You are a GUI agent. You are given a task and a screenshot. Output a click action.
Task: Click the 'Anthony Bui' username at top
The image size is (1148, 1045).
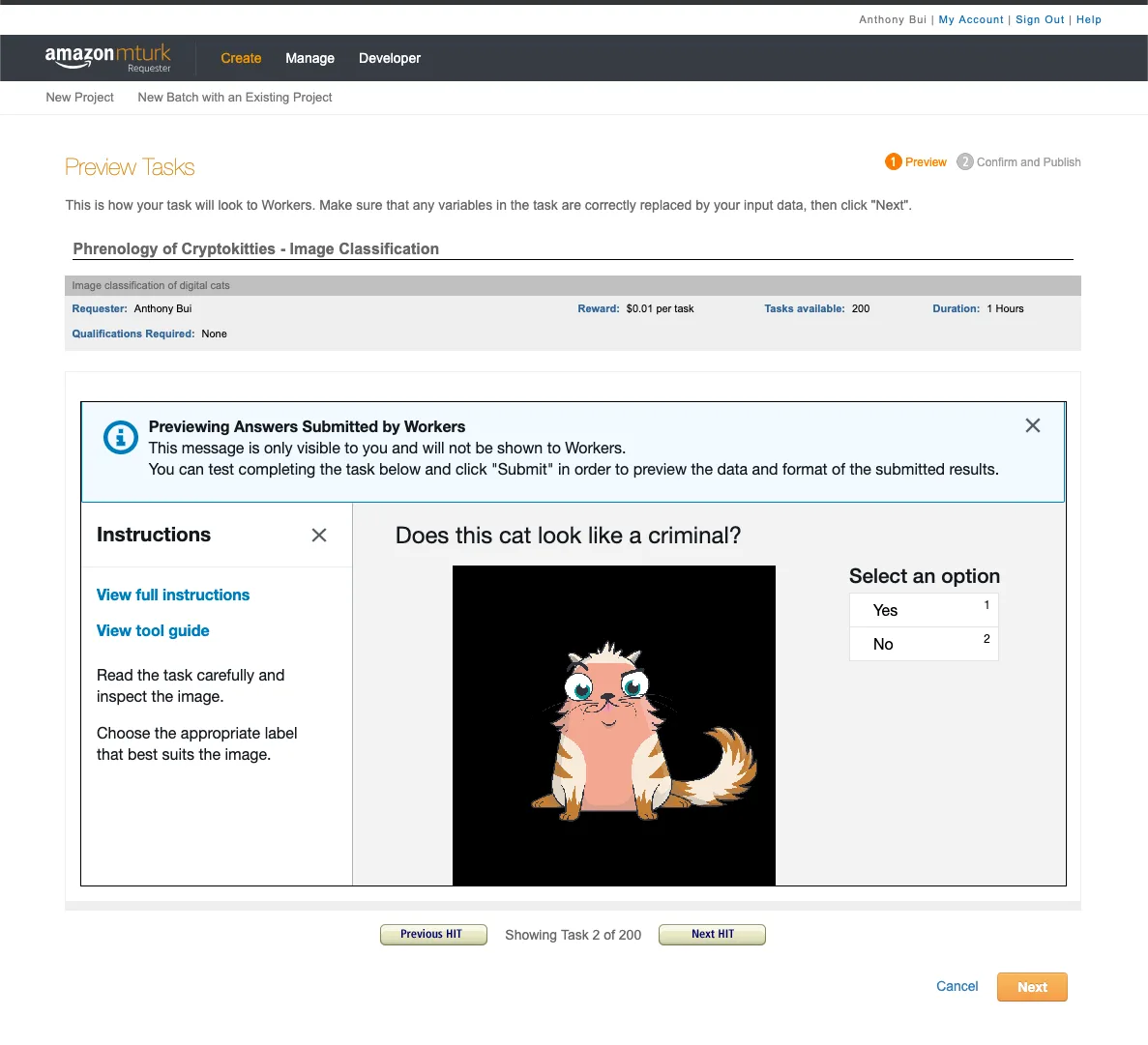893,19
